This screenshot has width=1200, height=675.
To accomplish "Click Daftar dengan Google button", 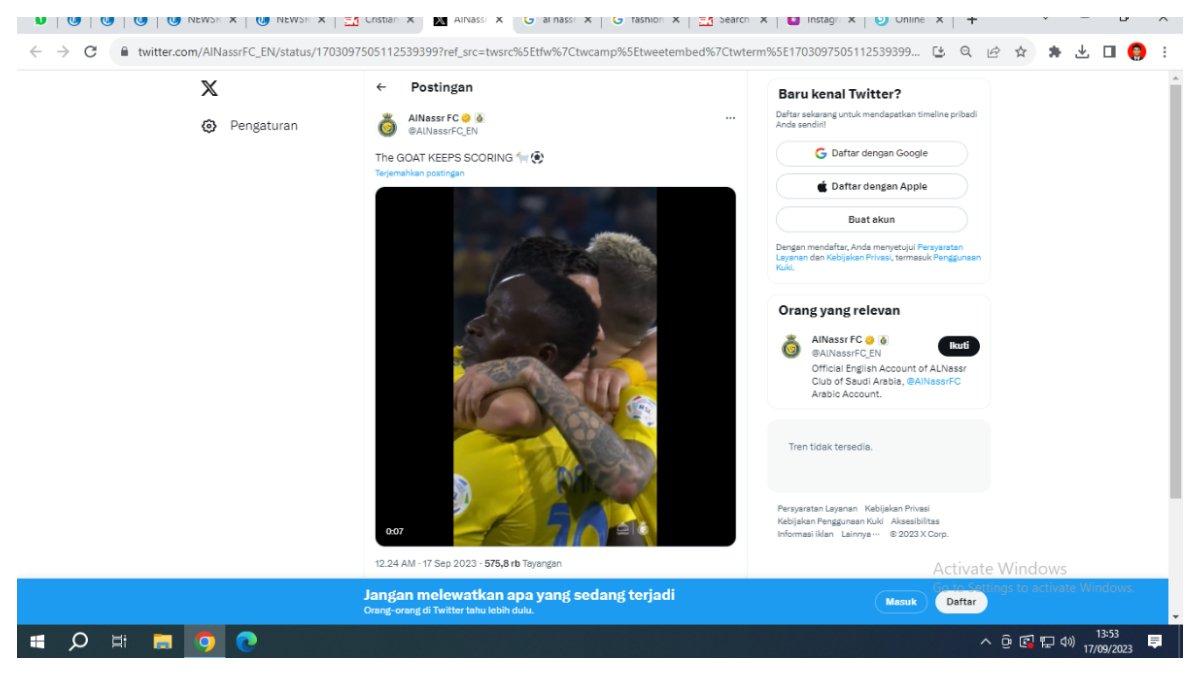I will point(871,153).
